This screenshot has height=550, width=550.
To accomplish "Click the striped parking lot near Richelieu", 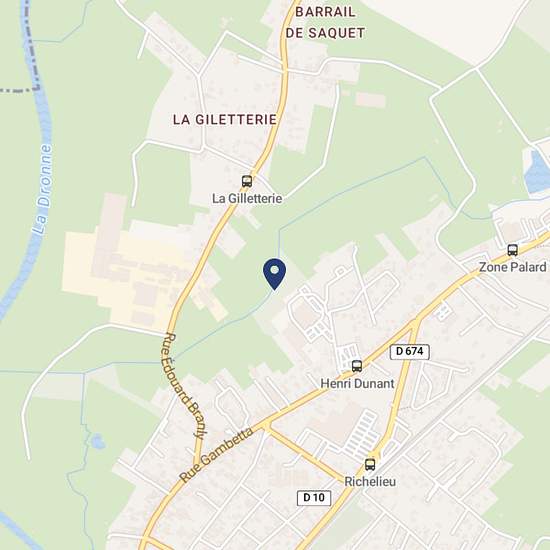I will pyautogui.click(x=361, y=434).
